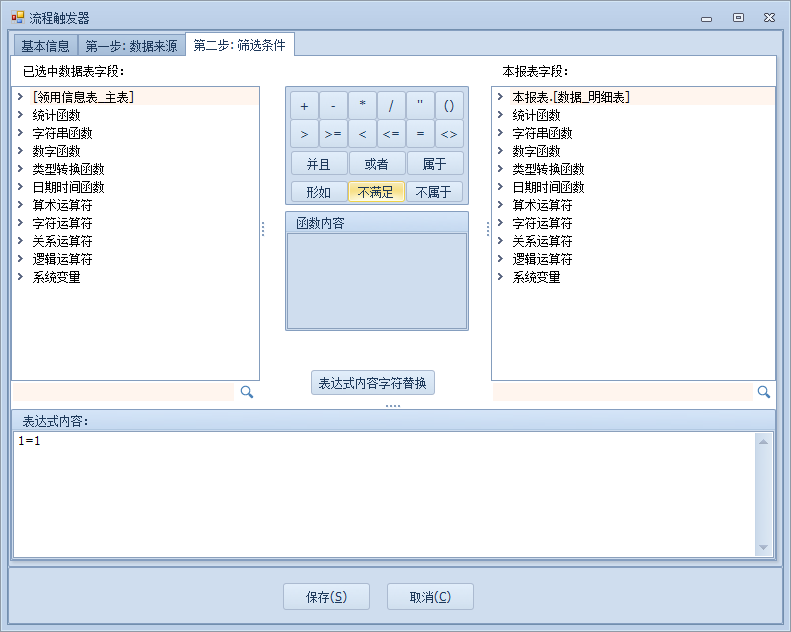
Task: Open the 第一步: 数据来源 tab
Action: [x=131, y=46]
